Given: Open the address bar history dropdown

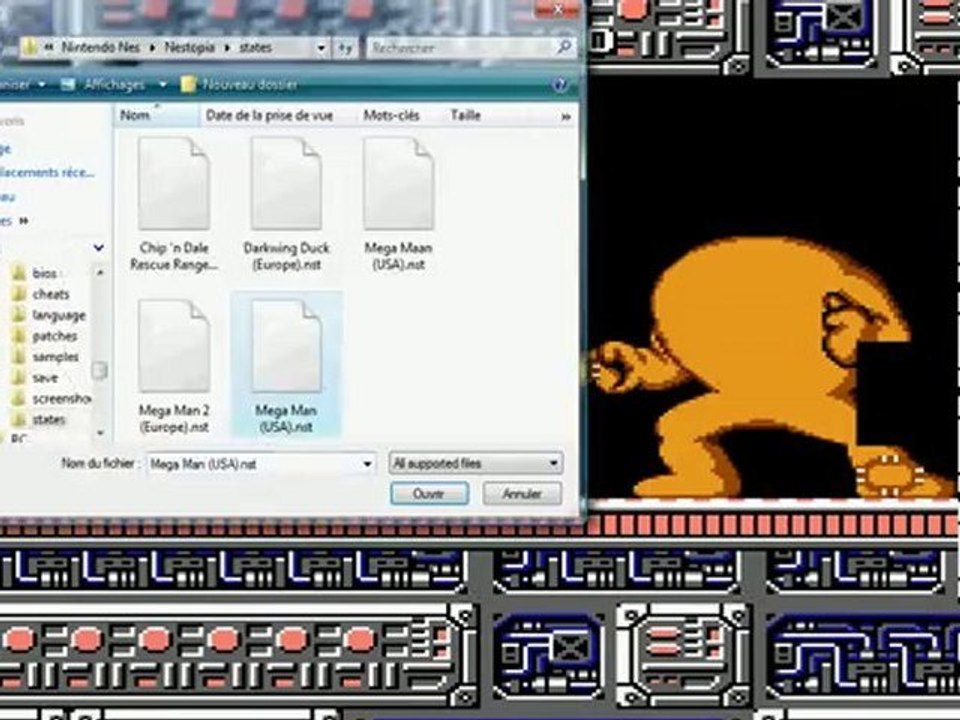Looking at the screenshot, I should click(x=321, y=48).
